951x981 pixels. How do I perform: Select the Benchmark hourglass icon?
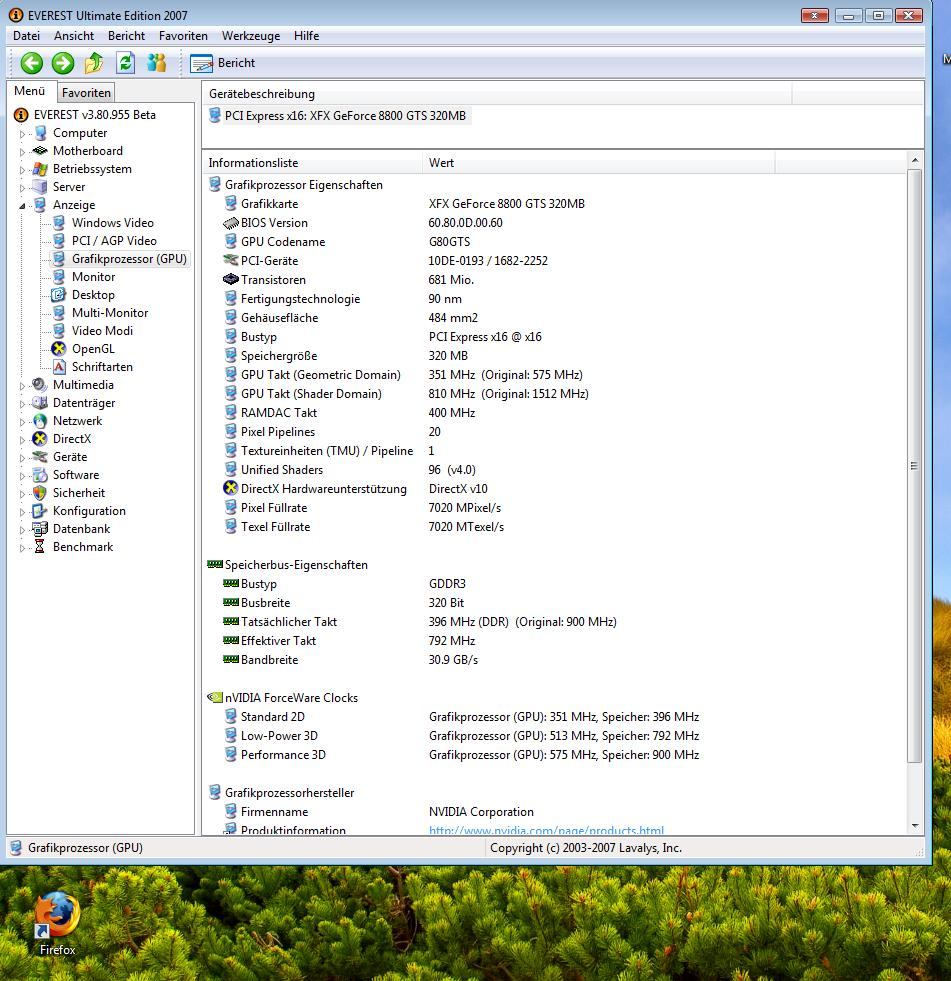[x=40, y=547]
